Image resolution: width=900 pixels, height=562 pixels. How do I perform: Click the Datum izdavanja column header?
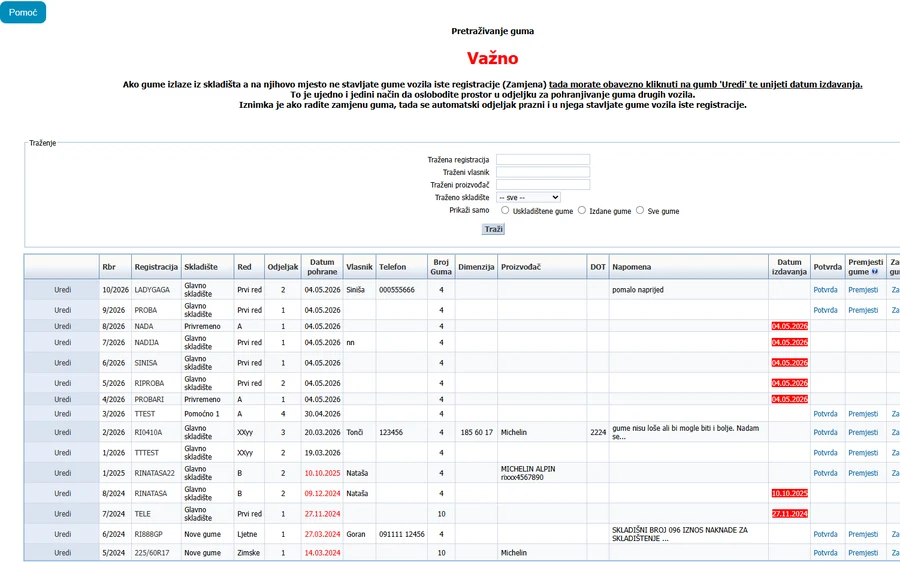tap(789, 267)
